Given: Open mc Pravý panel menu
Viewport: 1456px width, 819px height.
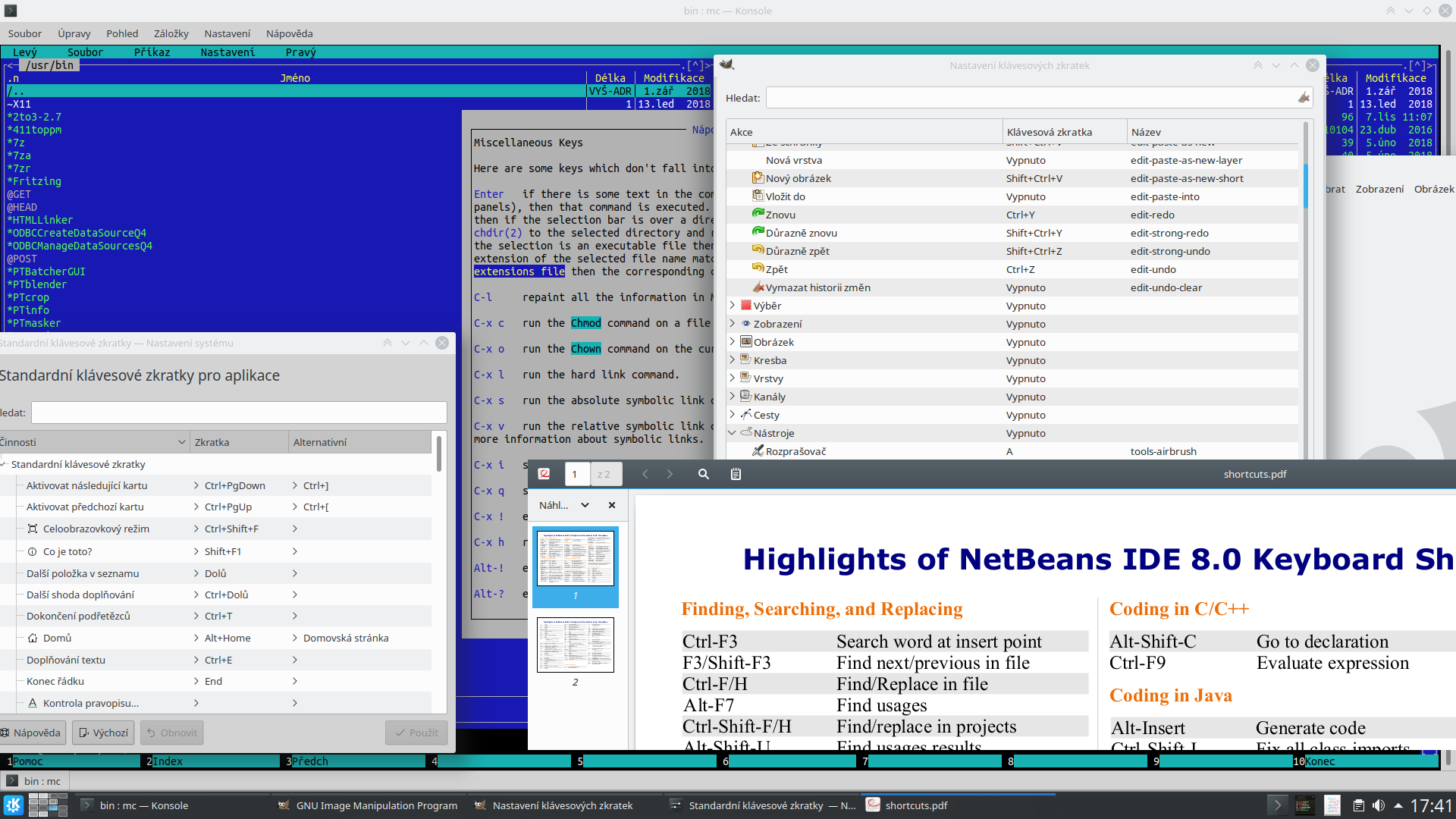Looking at the screenshot, I should 300,52.
